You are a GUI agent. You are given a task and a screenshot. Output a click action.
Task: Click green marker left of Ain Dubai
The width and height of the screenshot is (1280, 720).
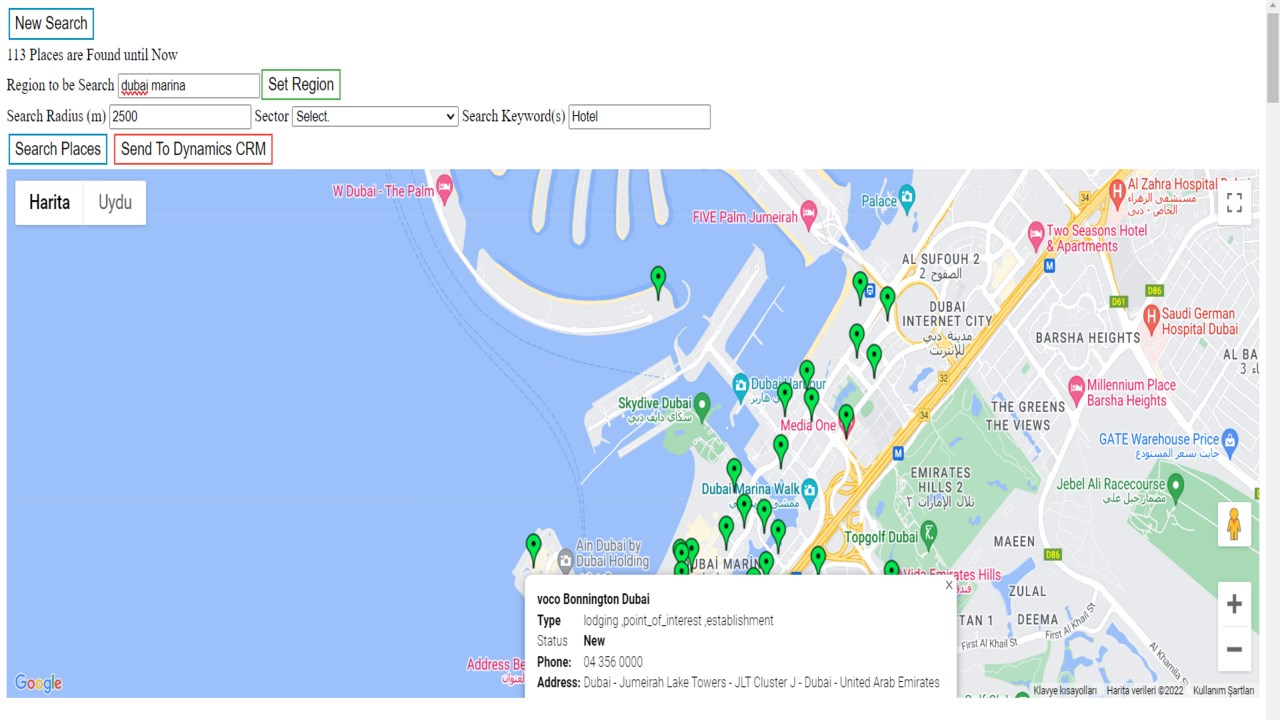(x=534, y=549)
